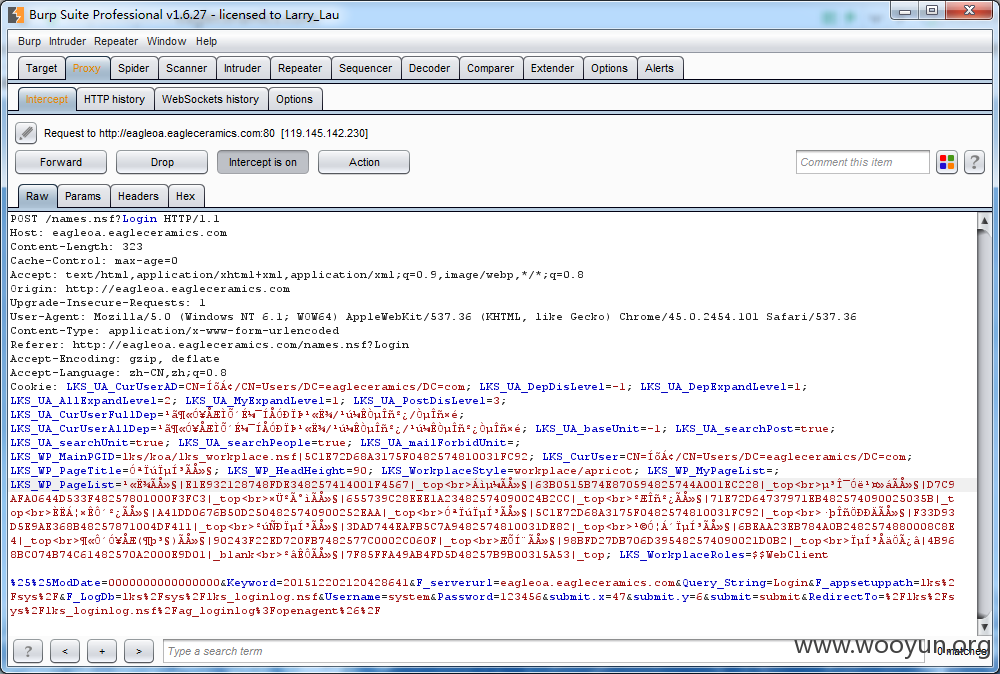Switch to the Headers view tab
Image resolution: width=1000 pixels, height=674 pixels.
point(138,196)
